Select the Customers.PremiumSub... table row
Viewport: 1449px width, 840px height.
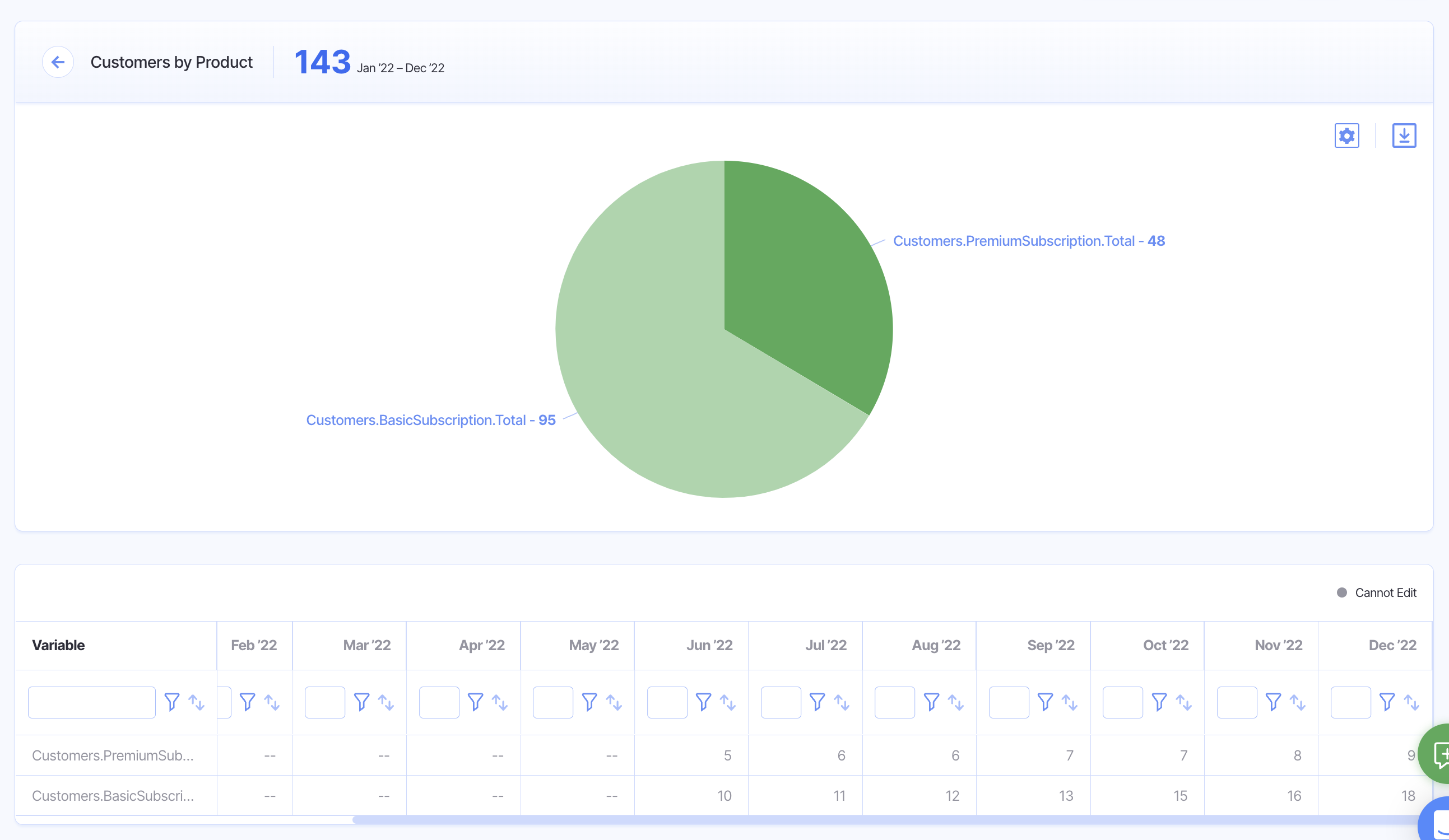(x=113, y=755)
